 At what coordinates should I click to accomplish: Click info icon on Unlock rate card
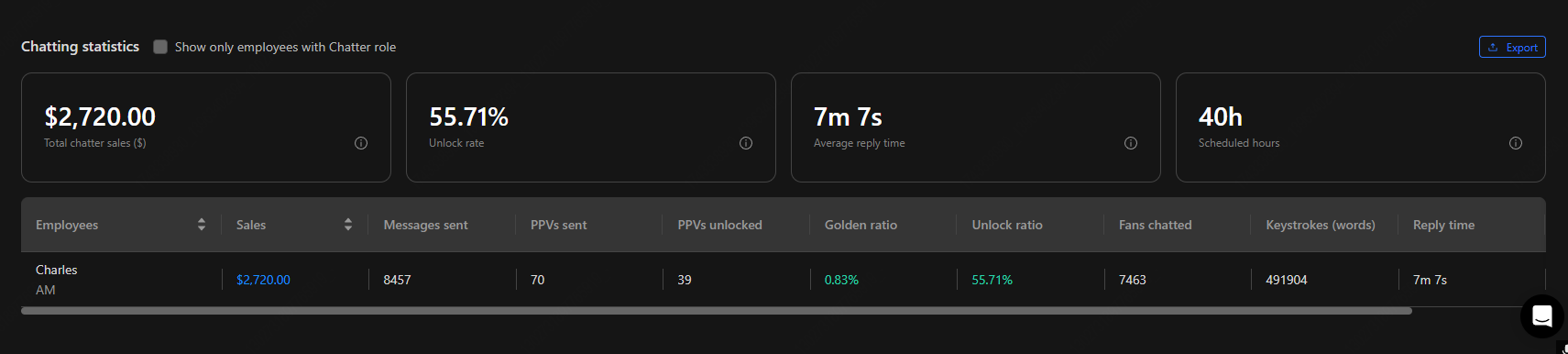coord(746,143)
